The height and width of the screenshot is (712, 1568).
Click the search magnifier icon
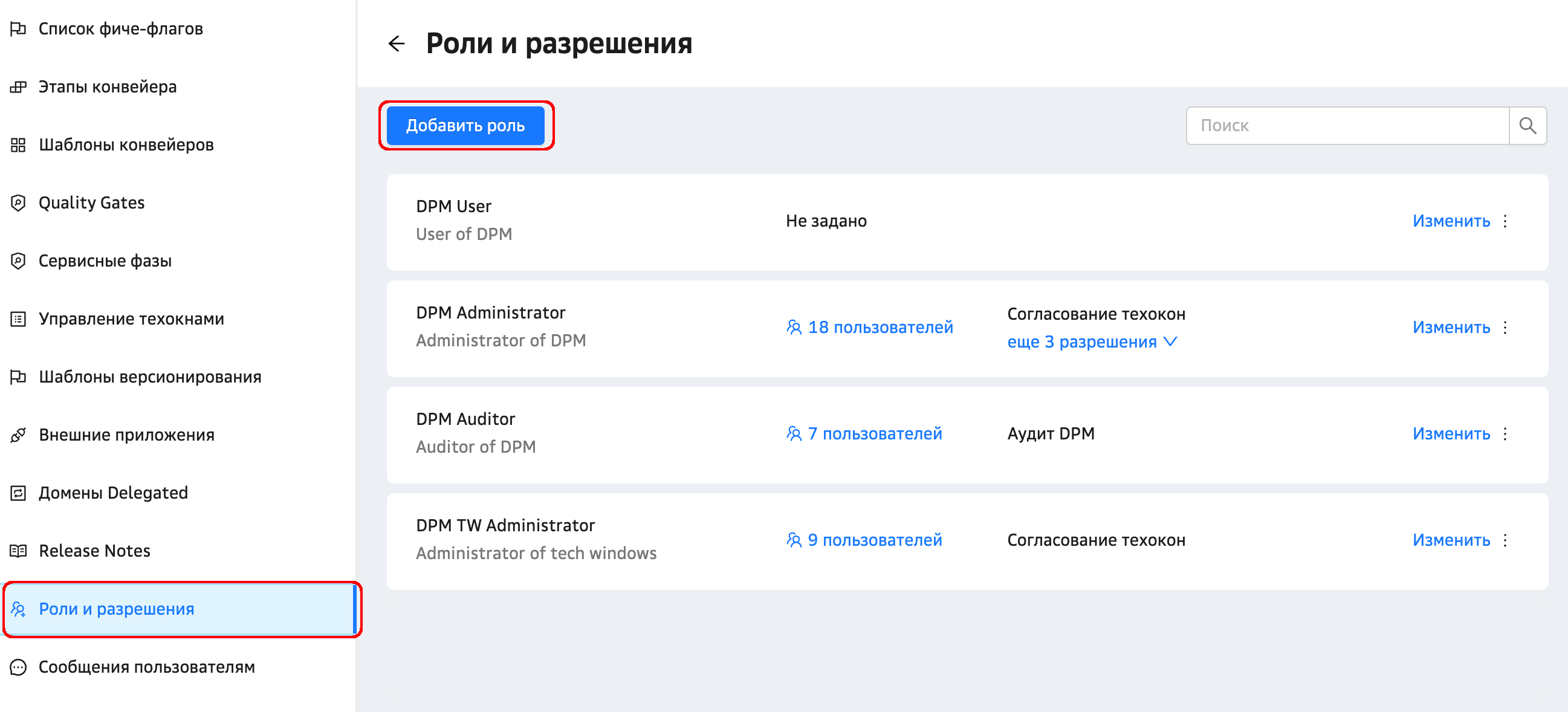[x=1527, y=125]
